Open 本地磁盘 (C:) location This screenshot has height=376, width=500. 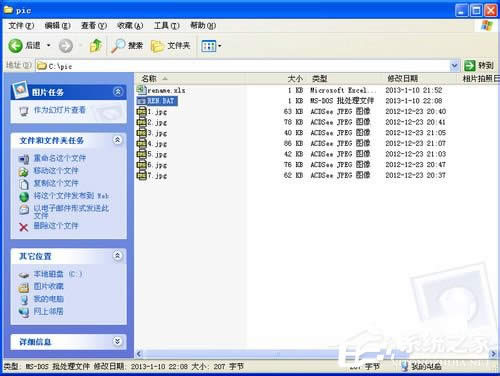pyautogui.click(x=58, y=274)
